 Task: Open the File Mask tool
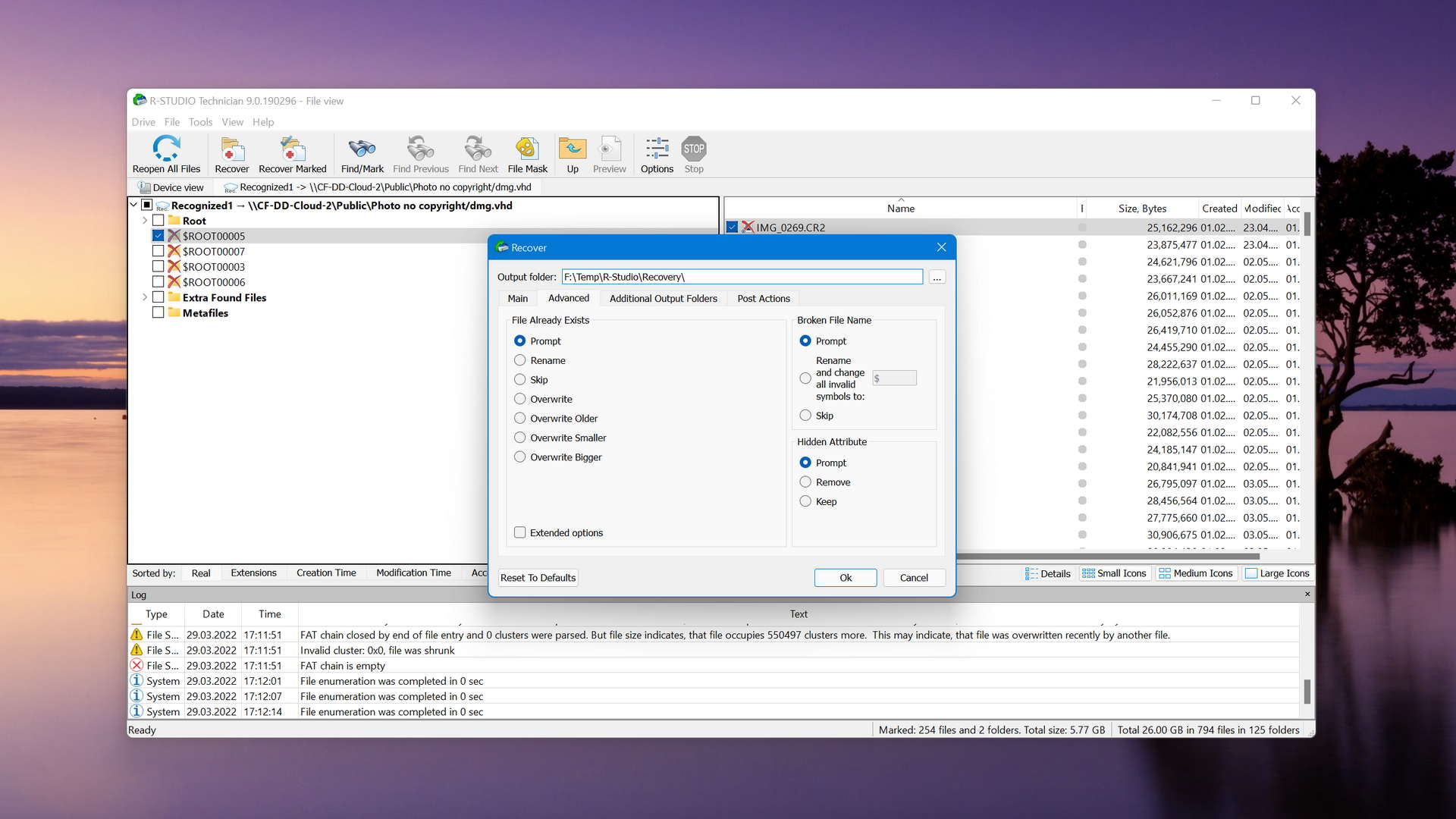coord(527,148)
